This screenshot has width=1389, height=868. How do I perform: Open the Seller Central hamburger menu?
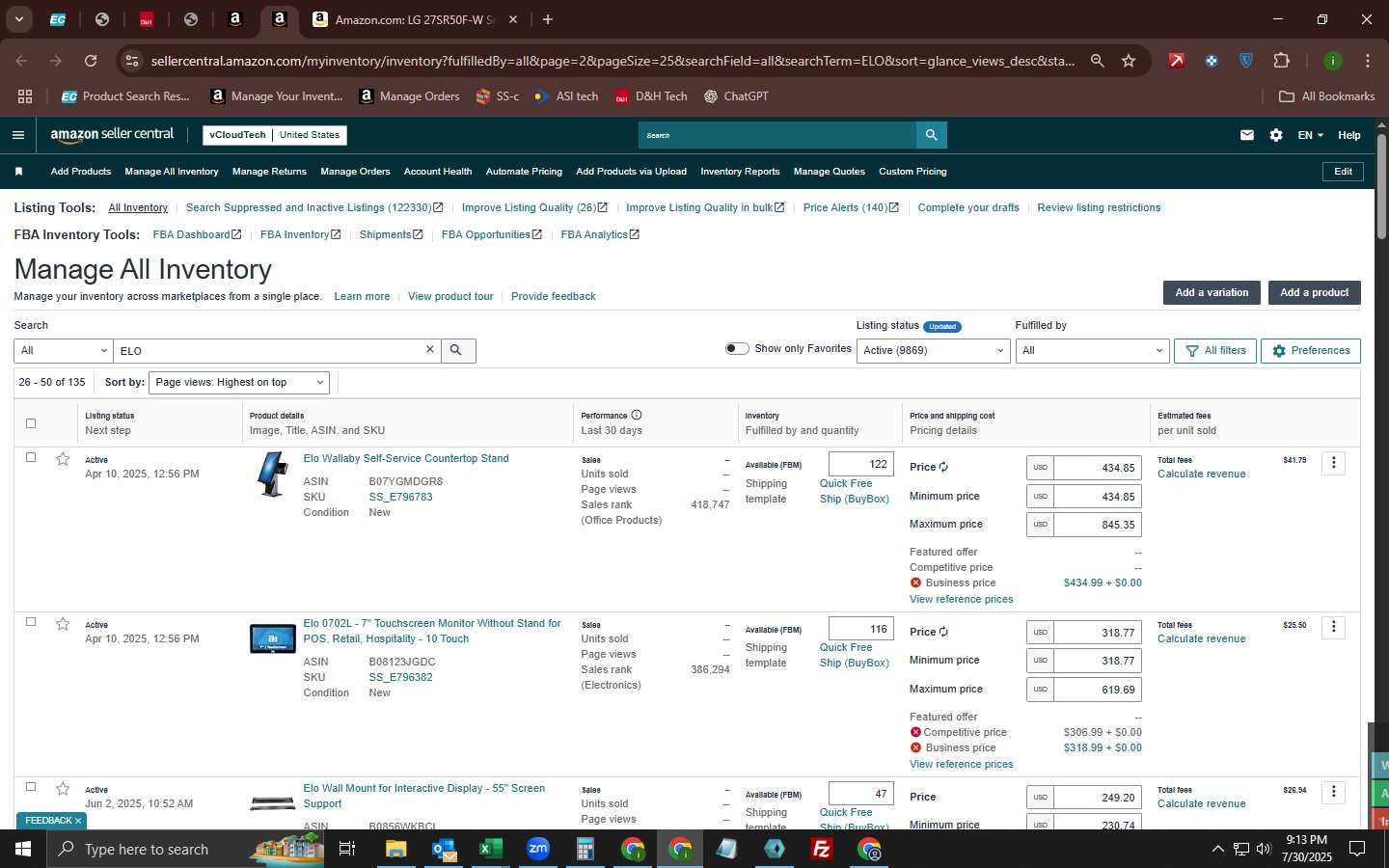tap(17, 135)
